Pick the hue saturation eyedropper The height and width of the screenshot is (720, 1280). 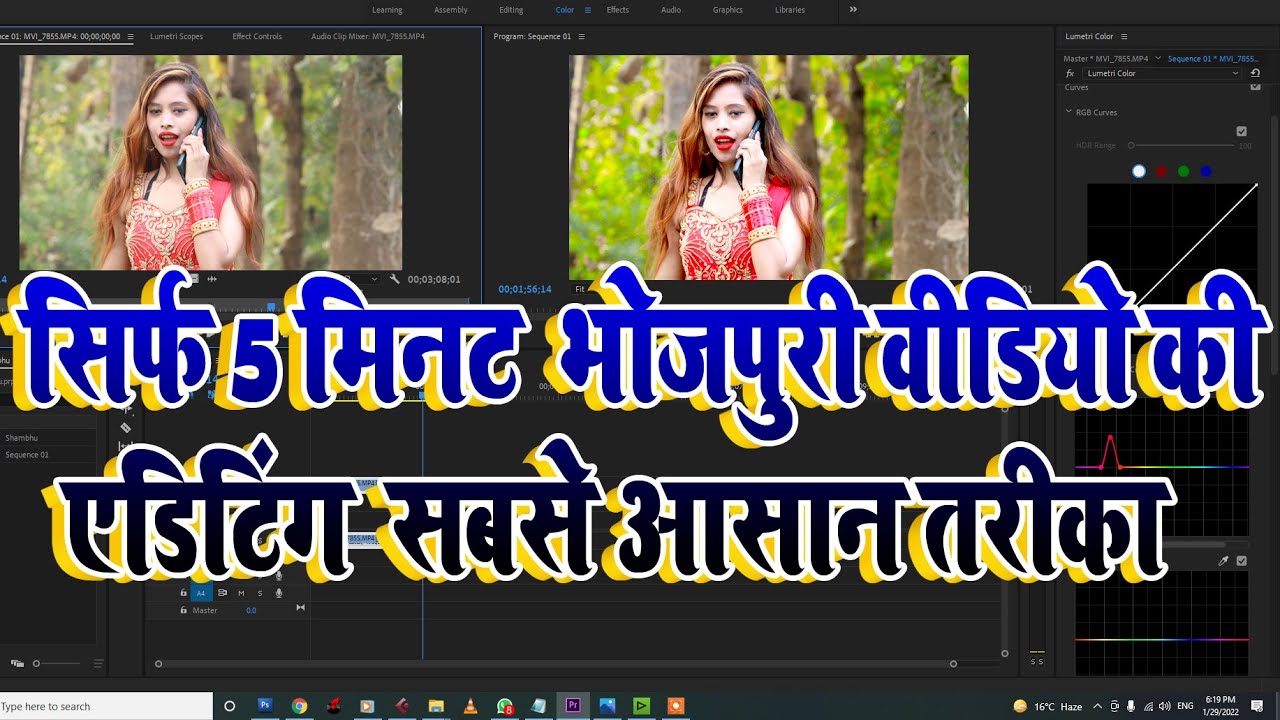[x=1223, y=561]
